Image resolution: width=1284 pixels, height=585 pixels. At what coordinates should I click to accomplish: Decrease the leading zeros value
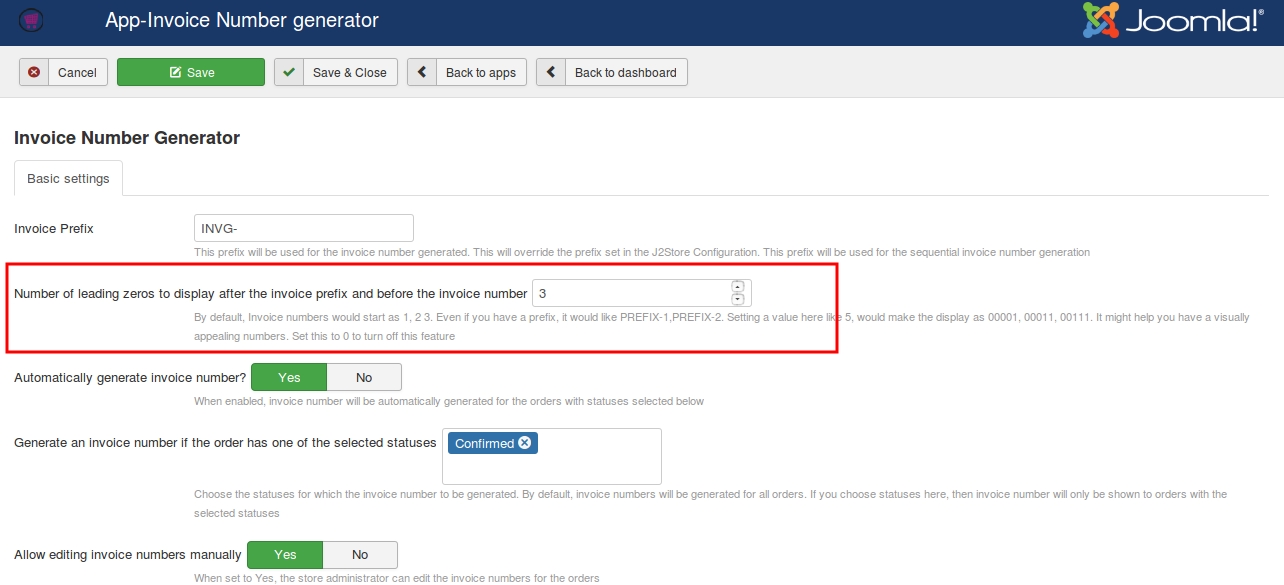click(738, 299)
